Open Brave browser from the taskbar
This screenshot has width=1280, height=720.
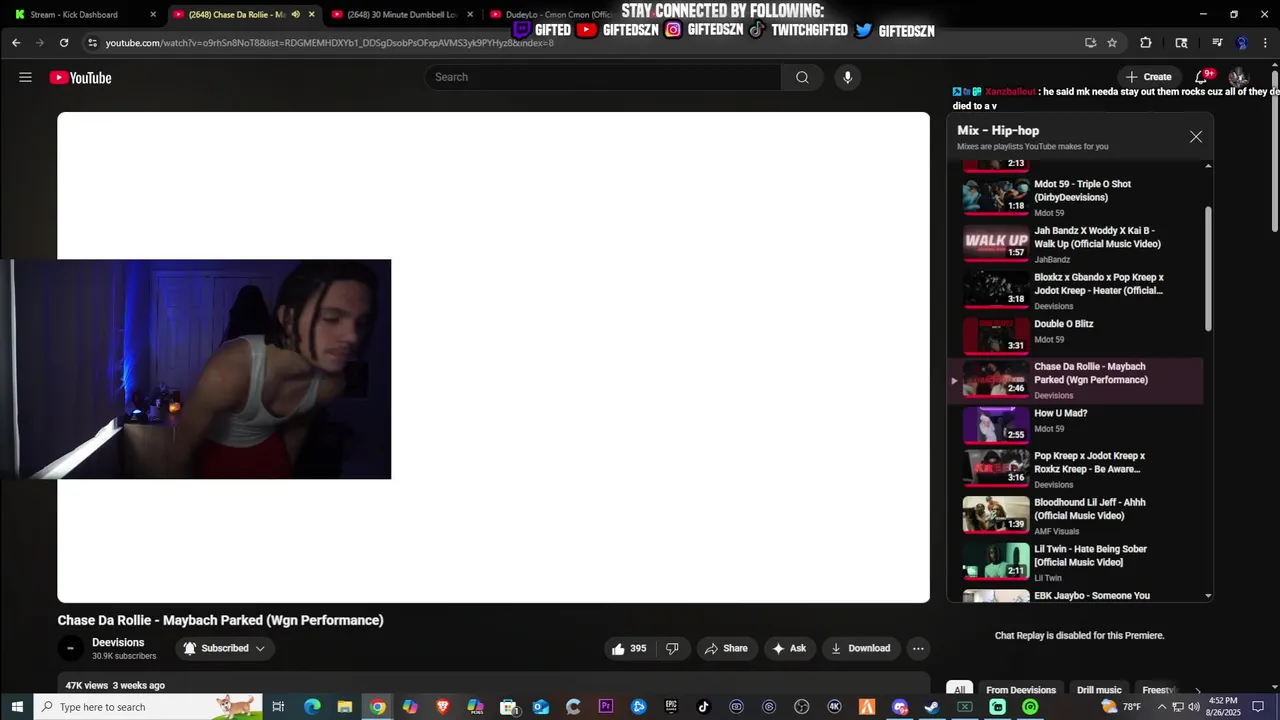442,707
